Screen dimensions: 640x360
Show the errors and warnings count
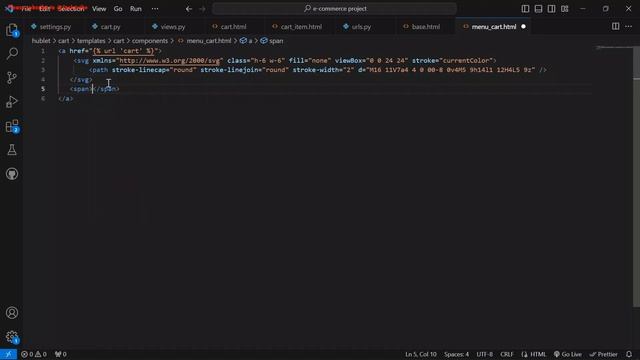[34, 354]
